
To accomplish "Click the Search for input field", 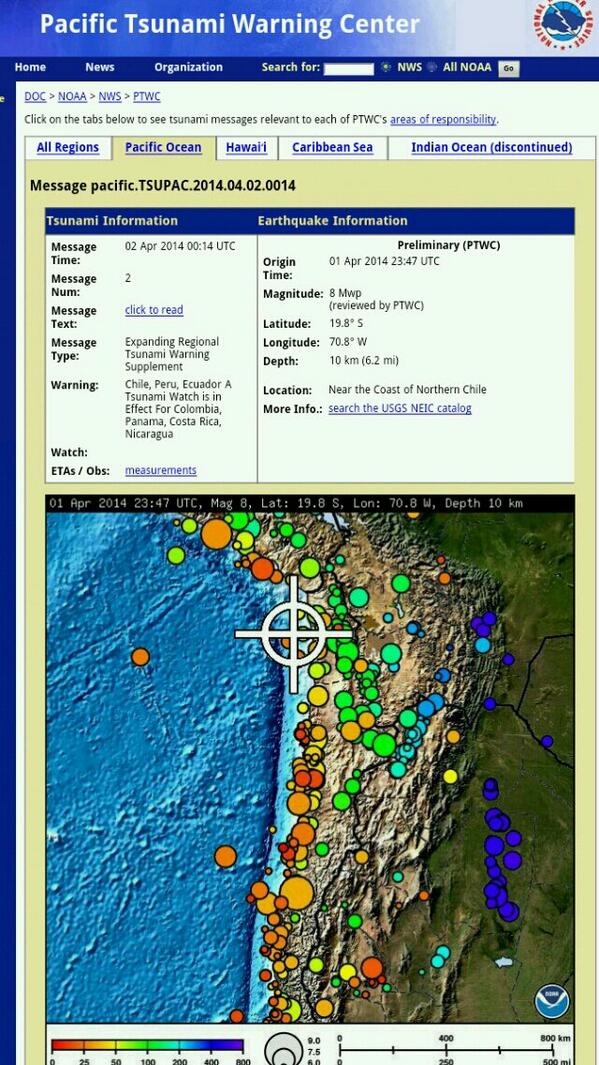I will point(348,69).
